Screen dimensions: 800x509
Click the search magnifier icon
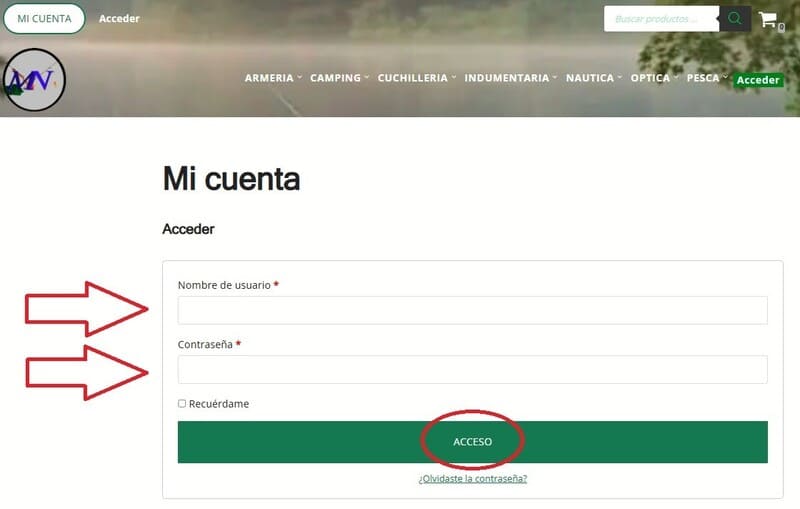(x=735, y=19)
